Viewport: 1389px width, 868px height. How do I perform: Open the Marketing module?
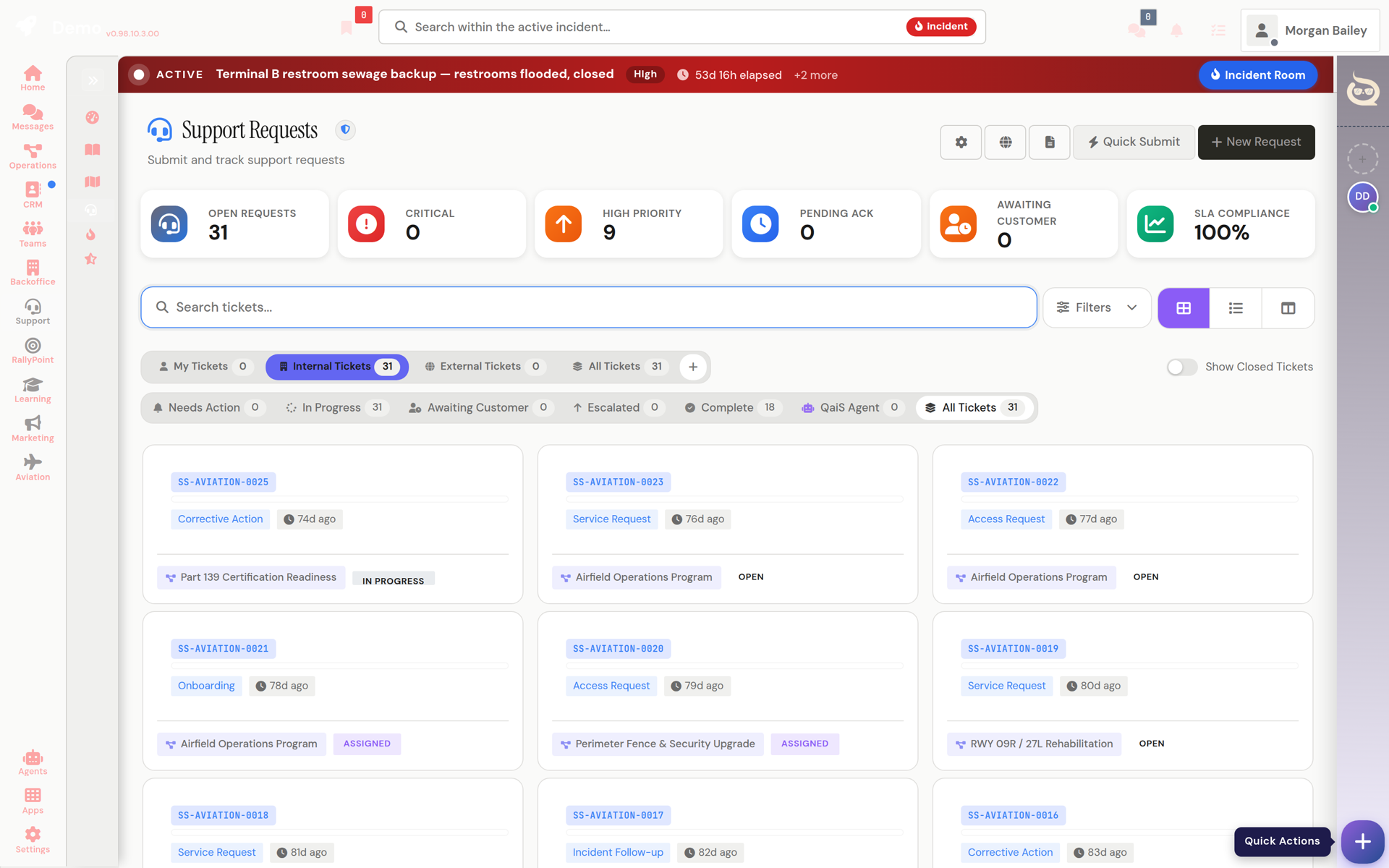click(33, 430)
